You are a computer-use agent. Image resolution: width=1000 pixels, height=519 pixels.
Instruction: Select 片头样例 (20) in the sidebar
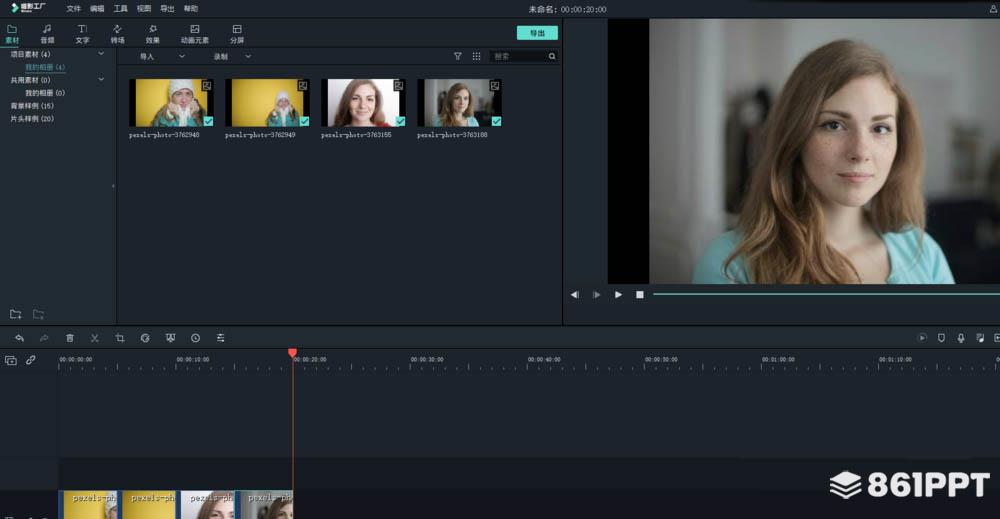tap(32, 119)
